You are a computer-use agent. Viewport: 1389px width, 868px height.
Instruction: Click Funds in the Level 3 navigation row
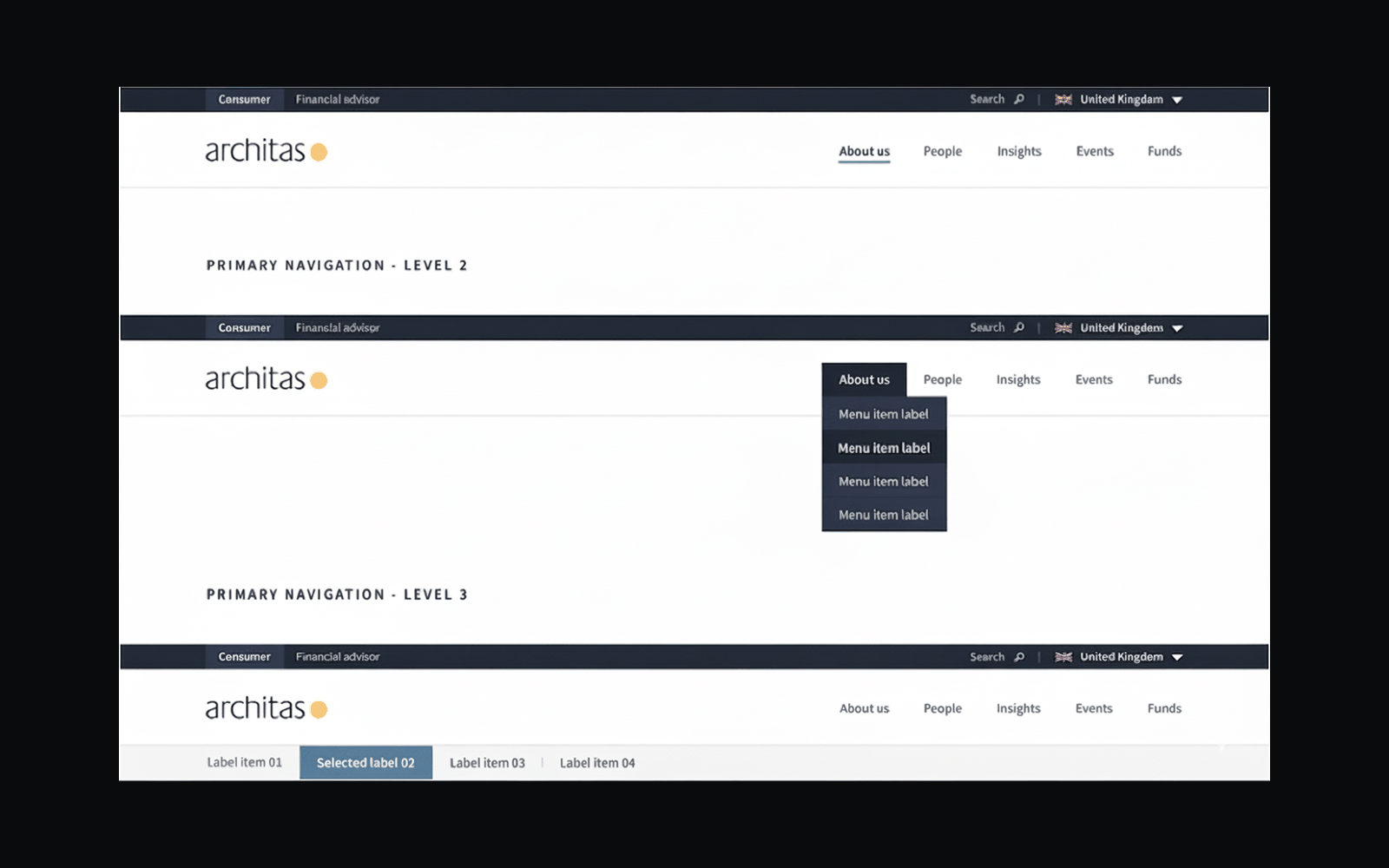click(1164, 708)
